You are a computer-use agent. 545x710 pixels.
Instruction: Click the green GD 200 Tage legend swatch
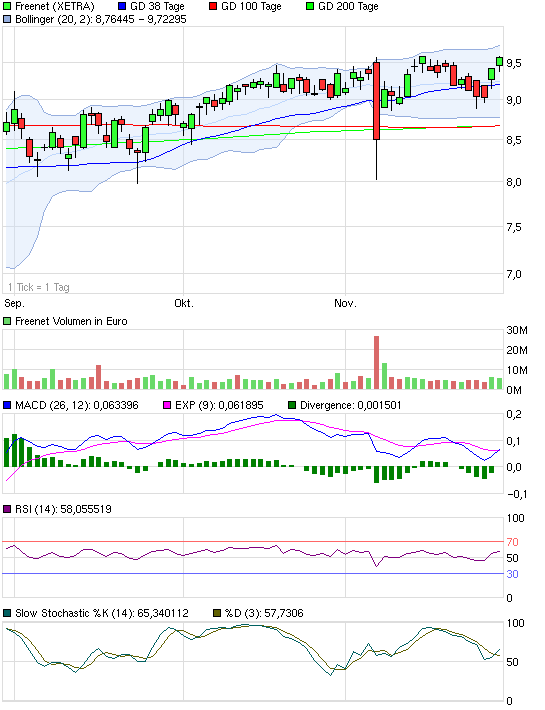click(310, 6)
